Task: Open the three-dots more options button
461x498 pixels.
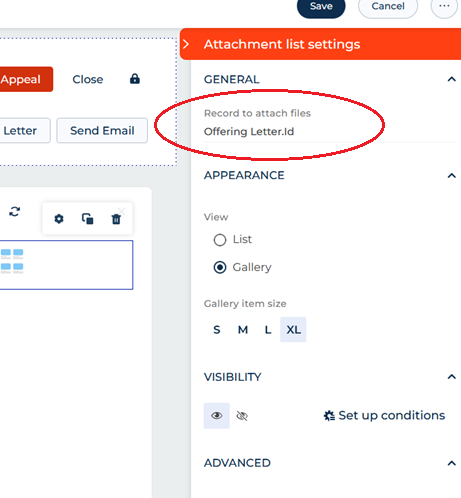Action: tap(444, 6)
